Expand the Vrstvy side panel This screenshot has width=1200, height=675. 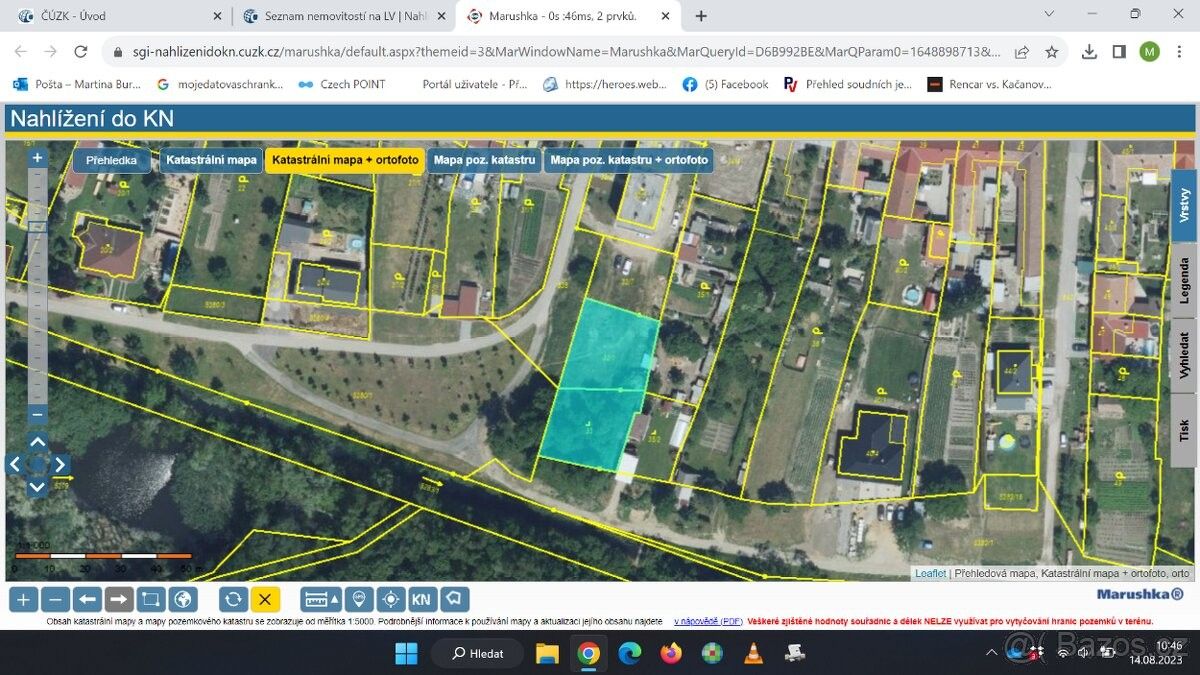1184,205
